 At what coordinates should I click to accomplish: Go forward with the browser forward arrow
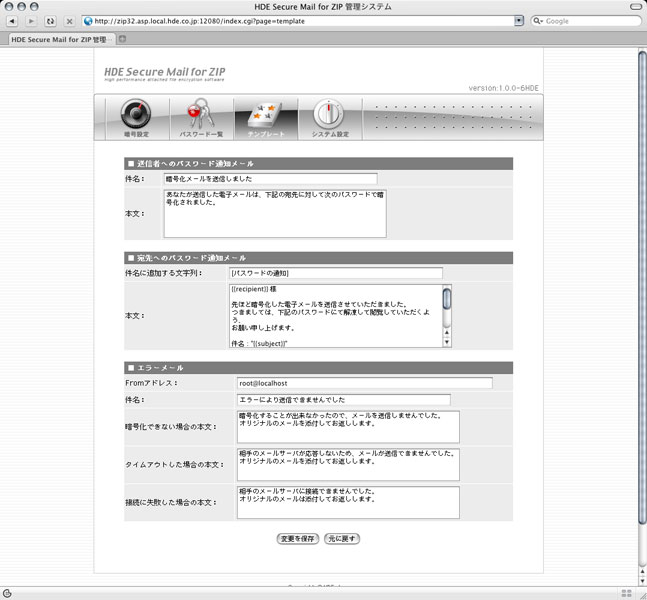(x=31, y=21)
